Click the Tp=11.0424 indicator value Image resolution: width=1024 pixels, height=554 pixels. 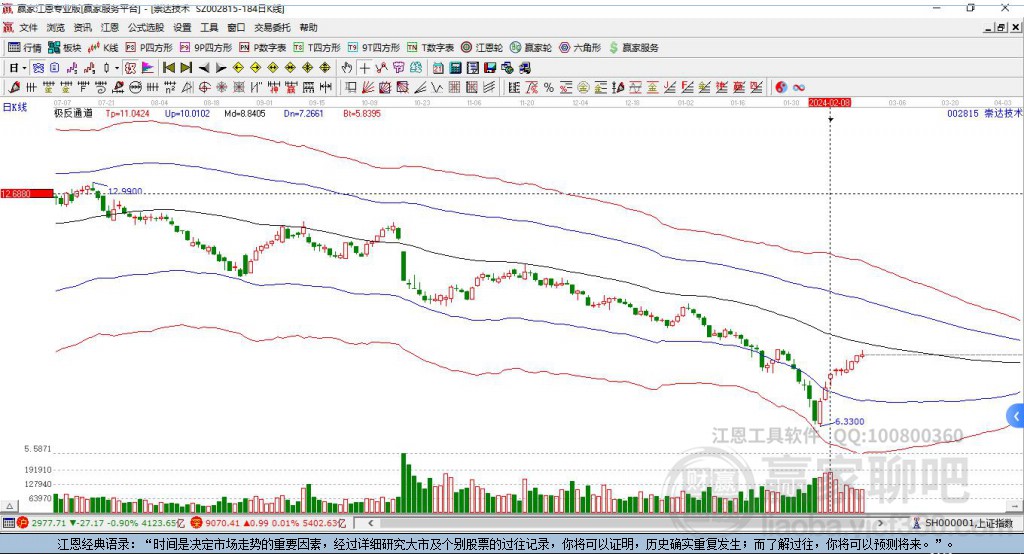(127, 113)
